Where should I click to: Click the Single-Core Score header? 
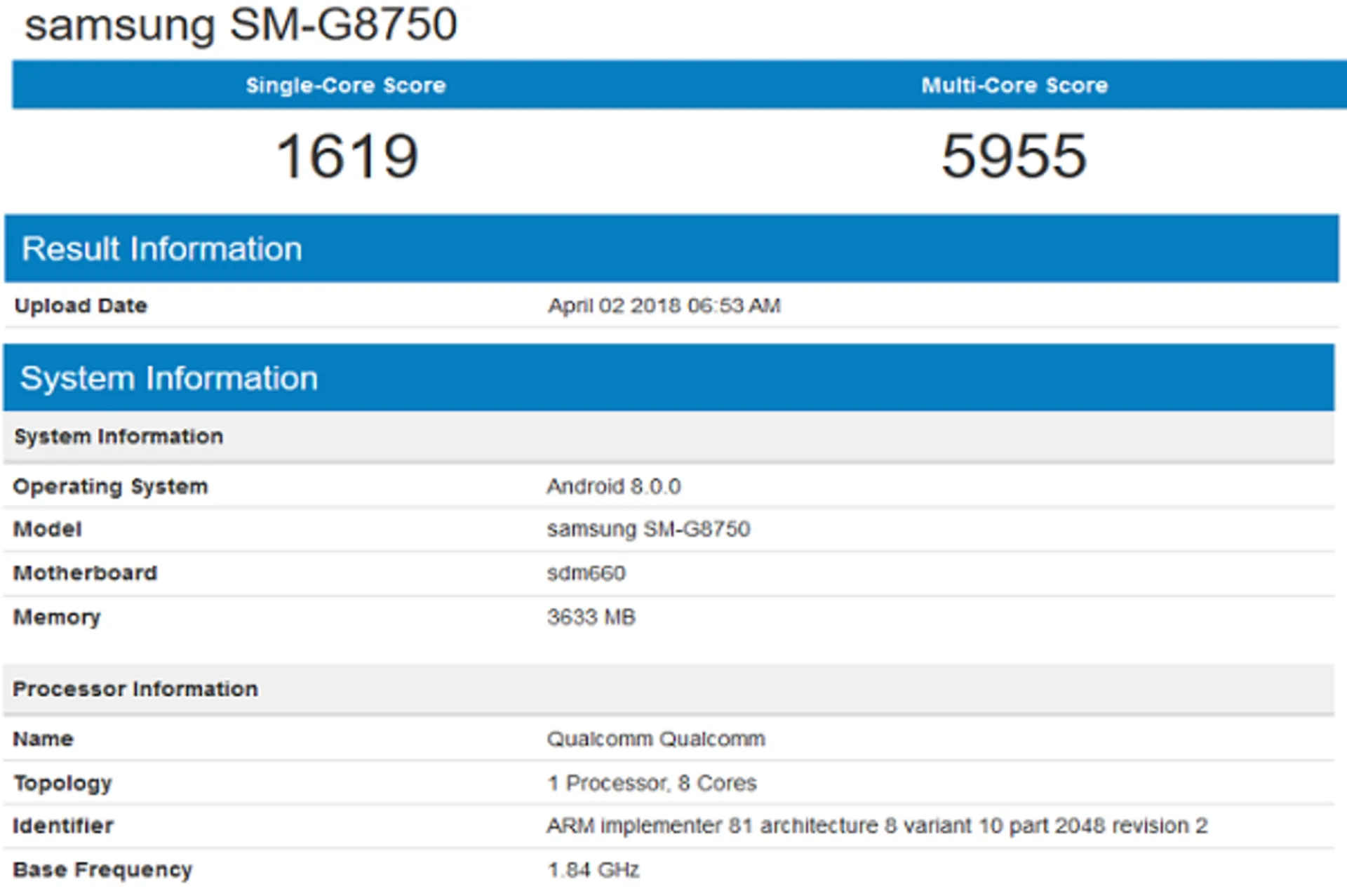345,86
